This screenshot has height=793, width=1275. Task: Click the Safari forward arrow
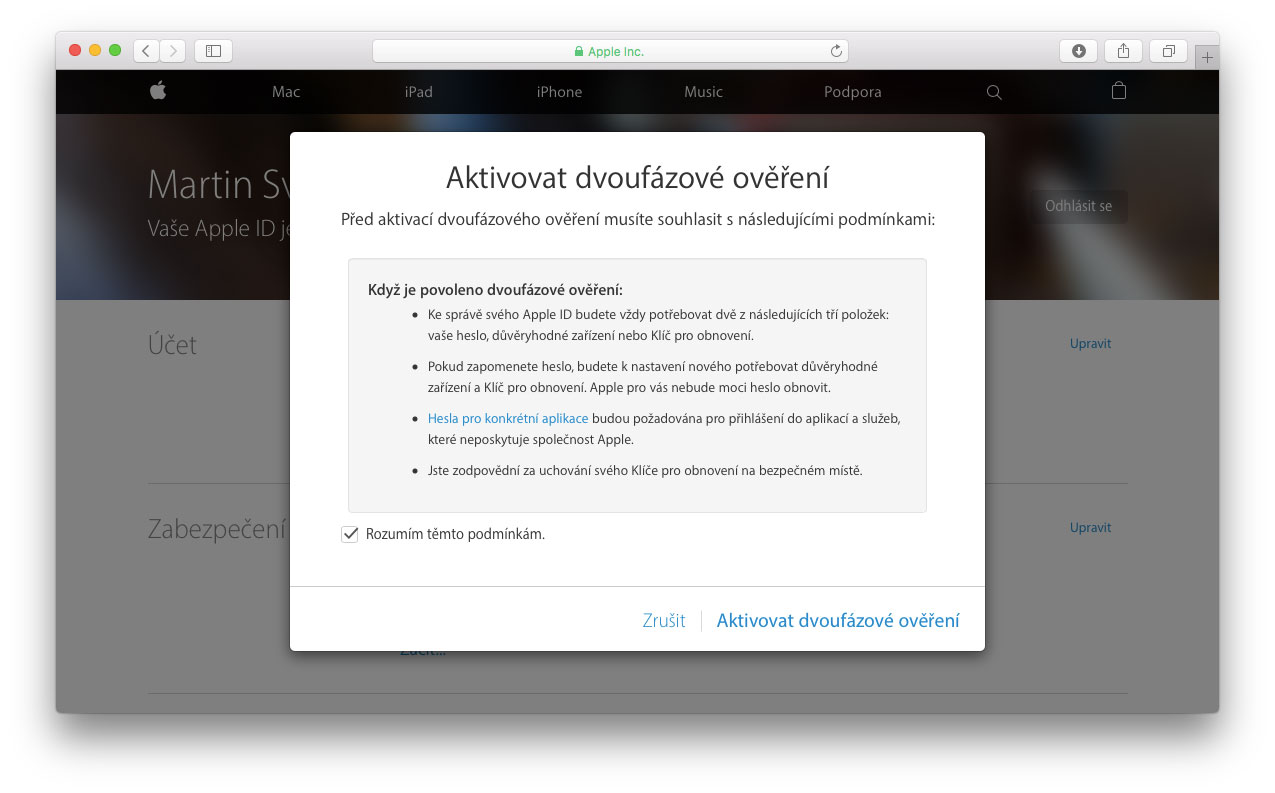pyautogui.click(x=172, y=51)
